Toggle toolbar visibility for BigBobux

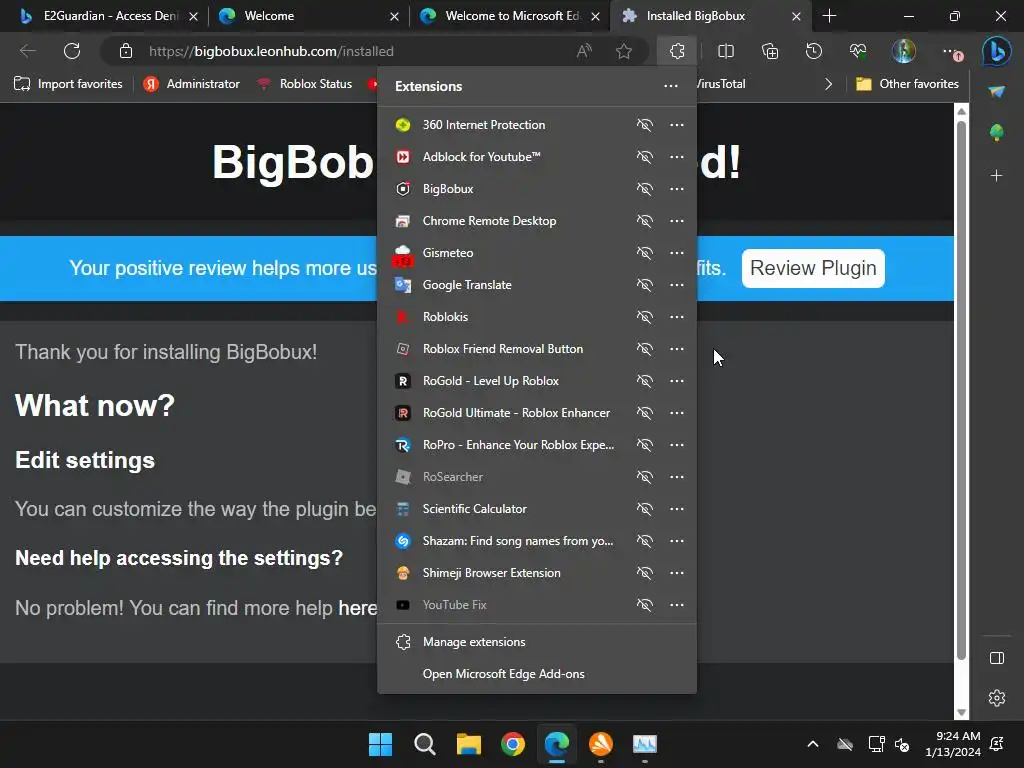point(645,189)
